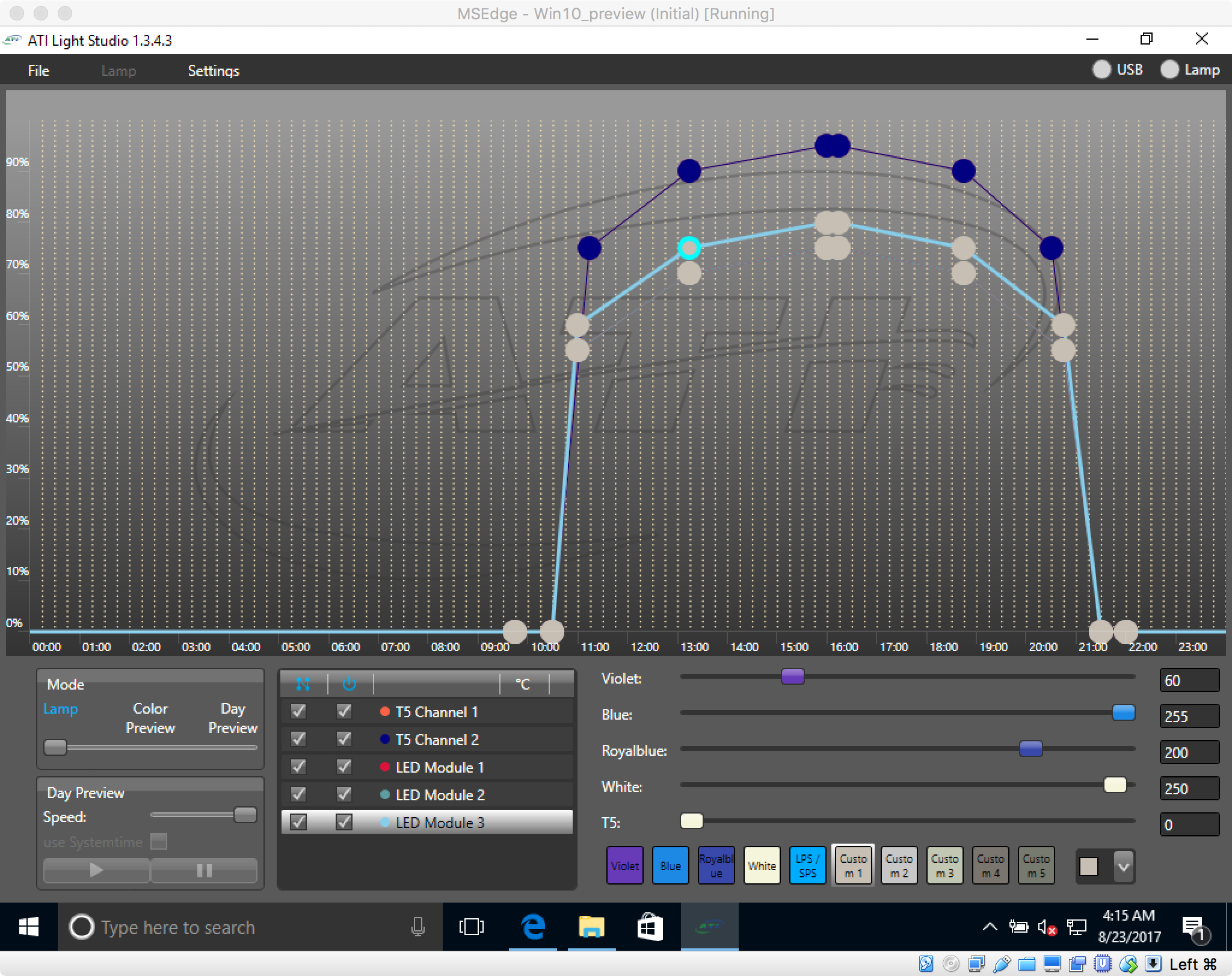Click the curve visibility column header icon
Screen dimensions: 1232x976
pyautogui.click(x=303, y=684)
